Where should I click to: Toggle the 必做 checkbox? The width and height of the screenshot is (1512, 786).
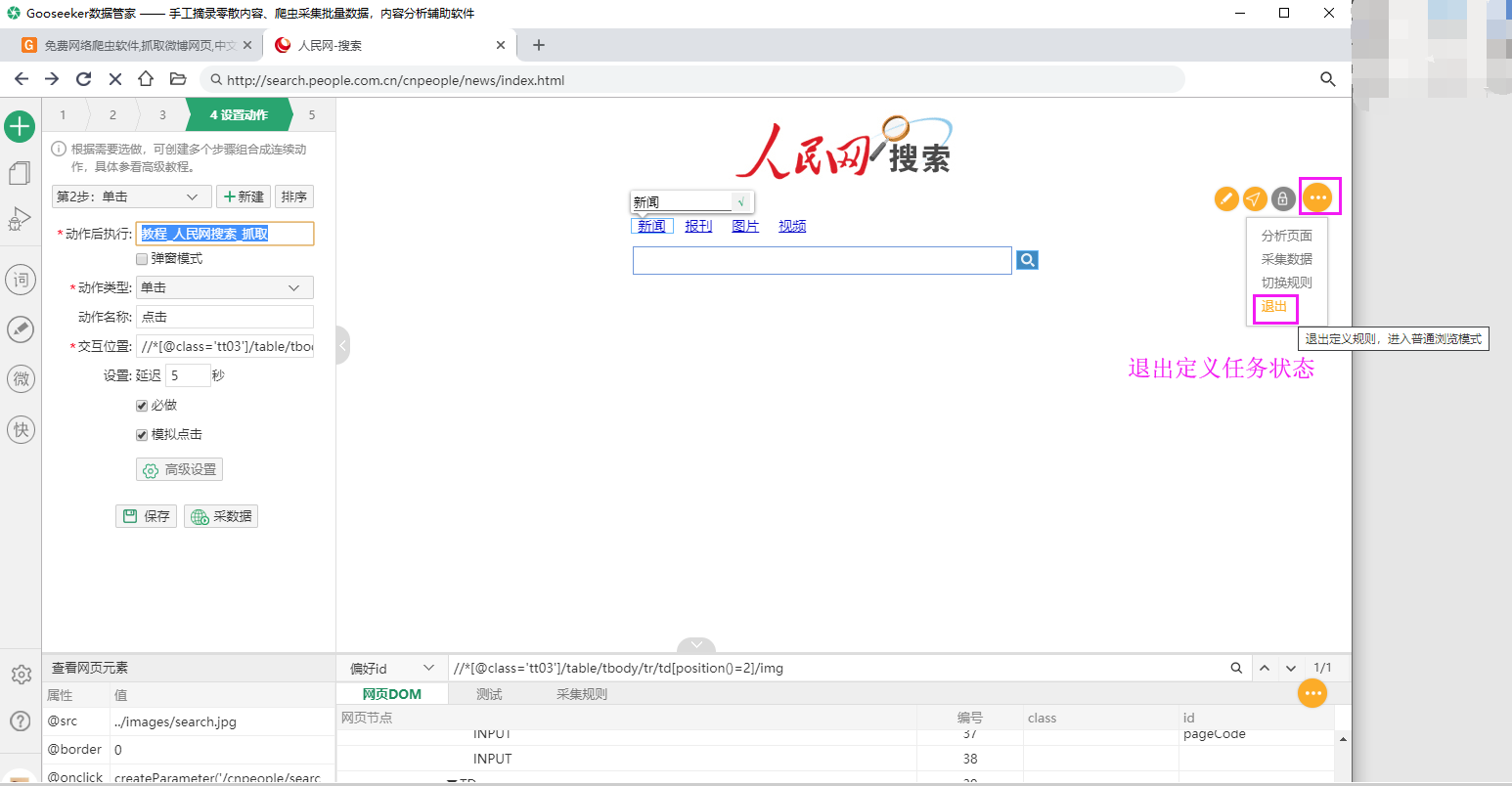tap(142, 406)
